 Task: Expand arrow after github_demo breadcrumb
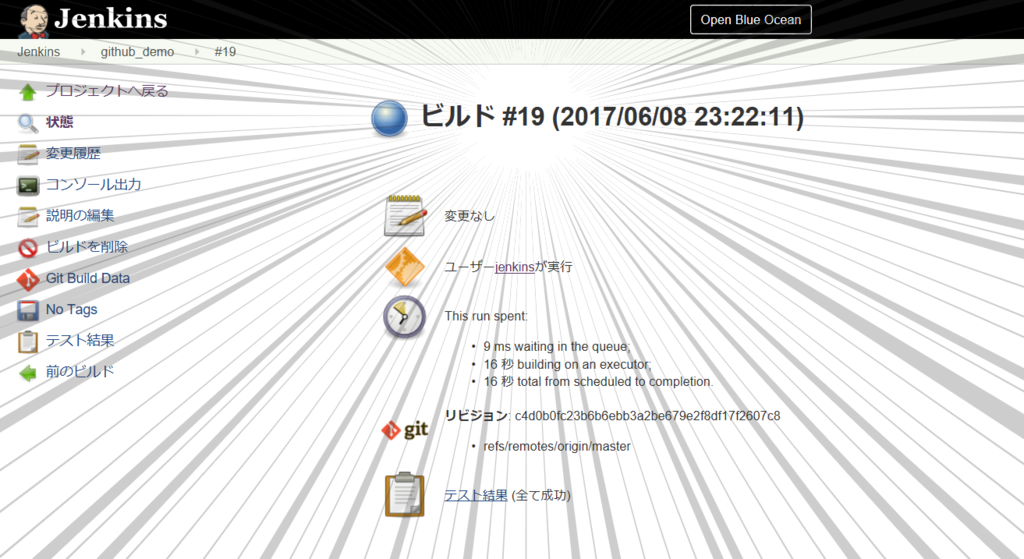(196, 52)
